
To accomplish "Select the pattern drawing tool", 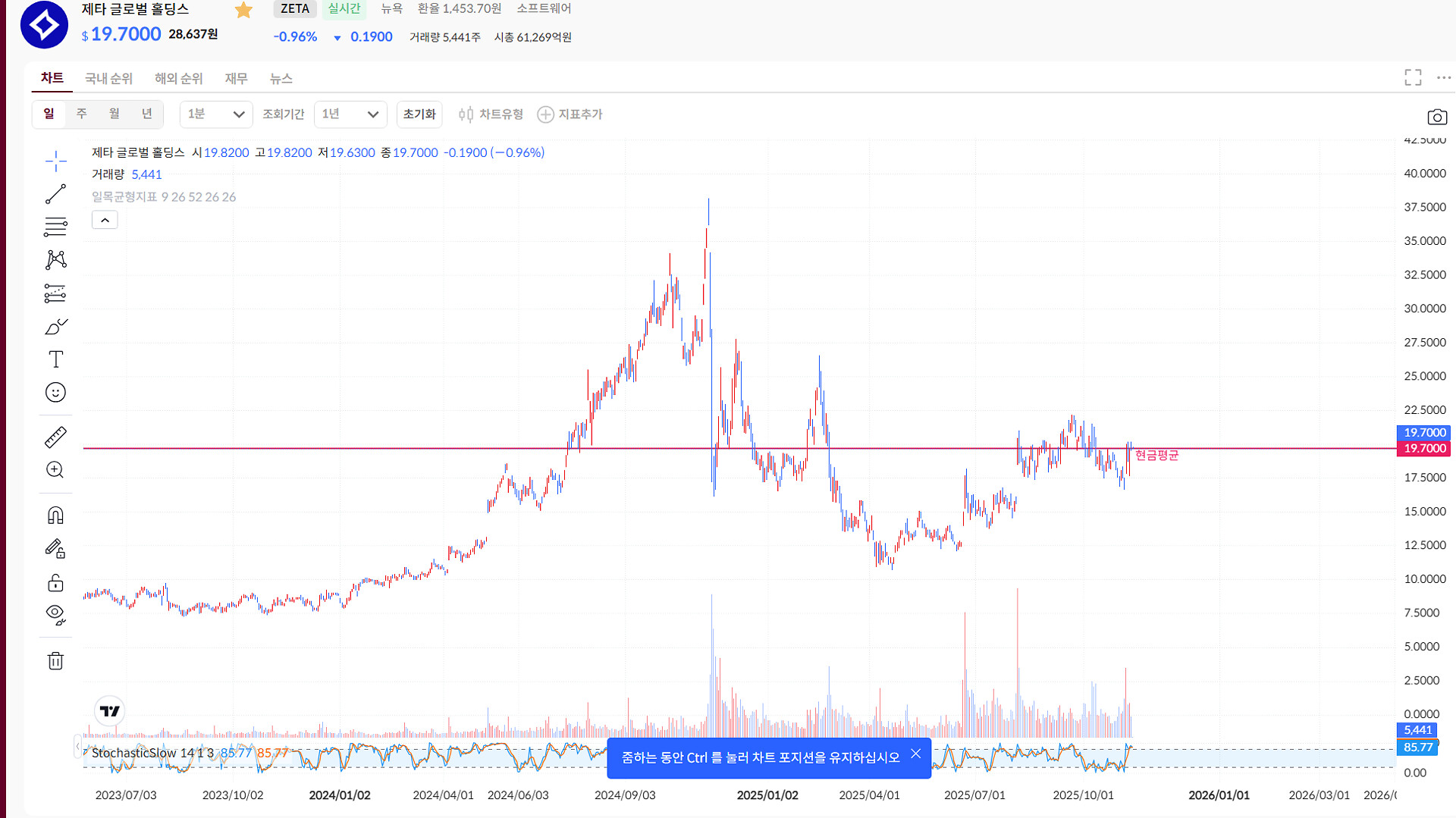I will (x=55, y=260).
